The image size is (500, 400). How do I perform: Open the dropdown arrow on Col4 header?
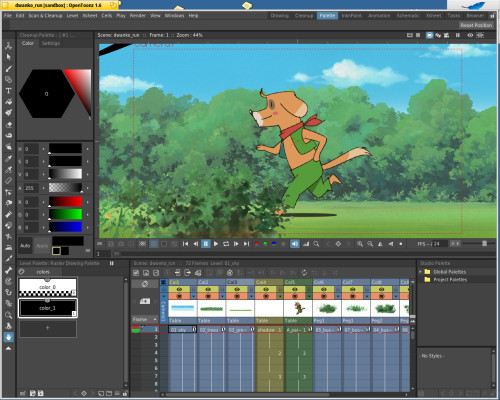coord(280,296)
